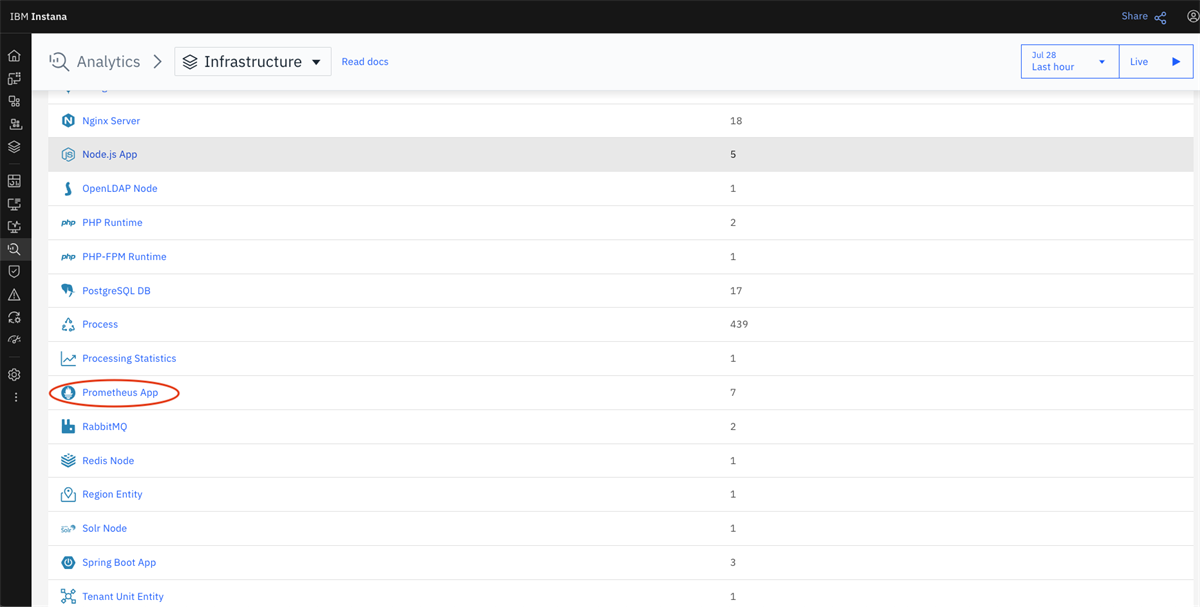Open the RabbitMQ link

tap(105, 427)
